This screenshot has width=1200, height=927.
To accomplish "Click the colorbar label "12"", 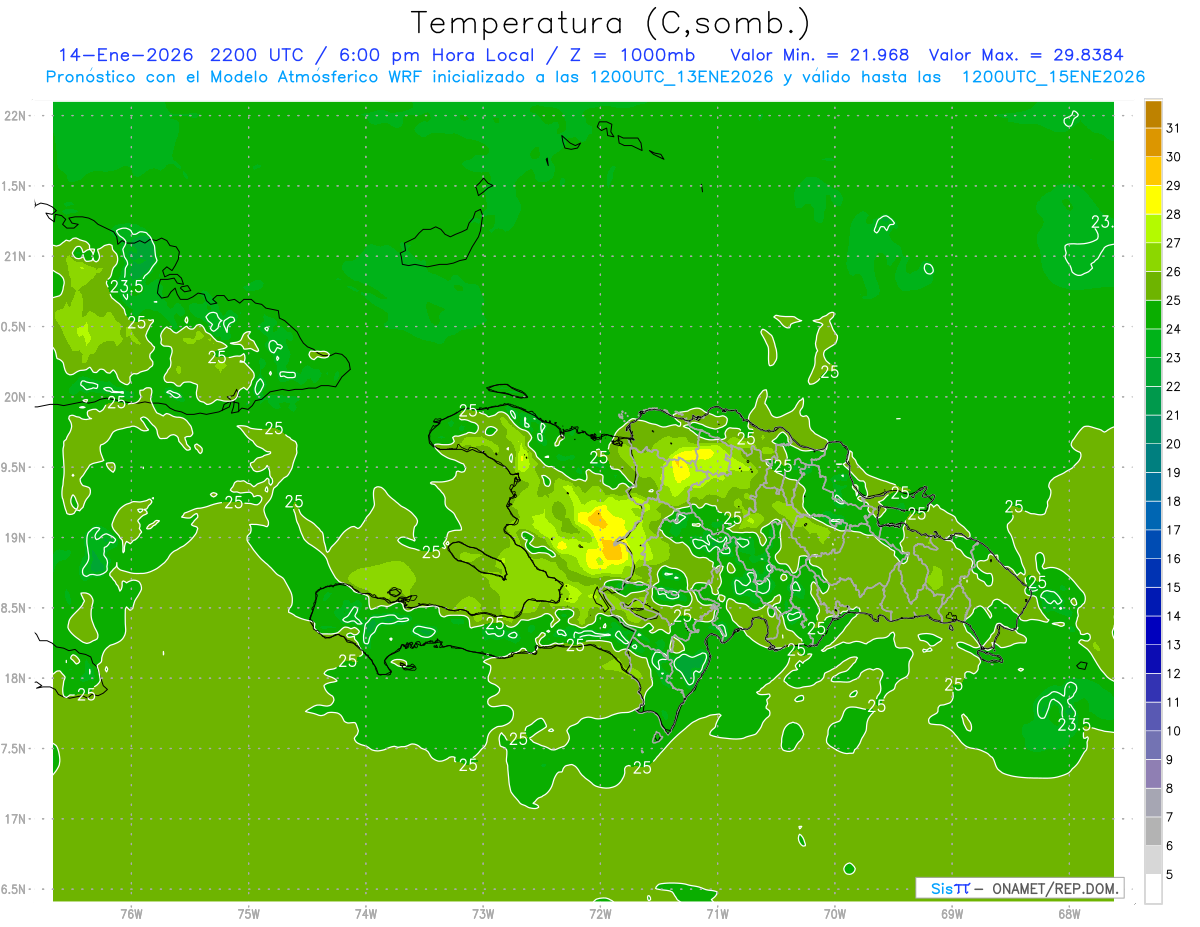I will click(1174, 674).
